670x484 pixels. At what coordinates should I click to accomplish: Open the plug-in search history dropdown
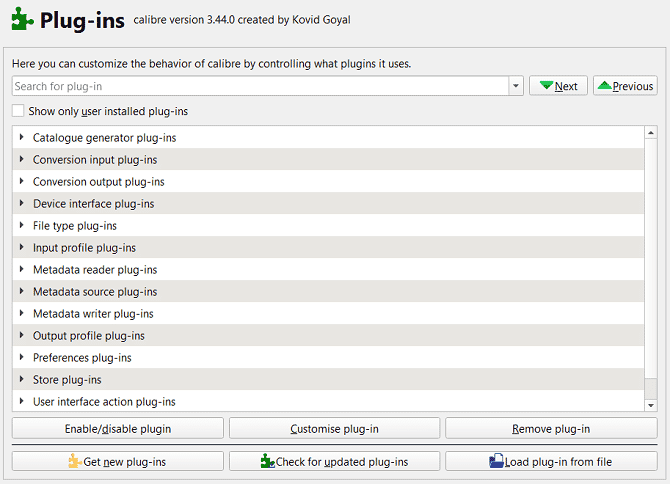click(516, 86)
